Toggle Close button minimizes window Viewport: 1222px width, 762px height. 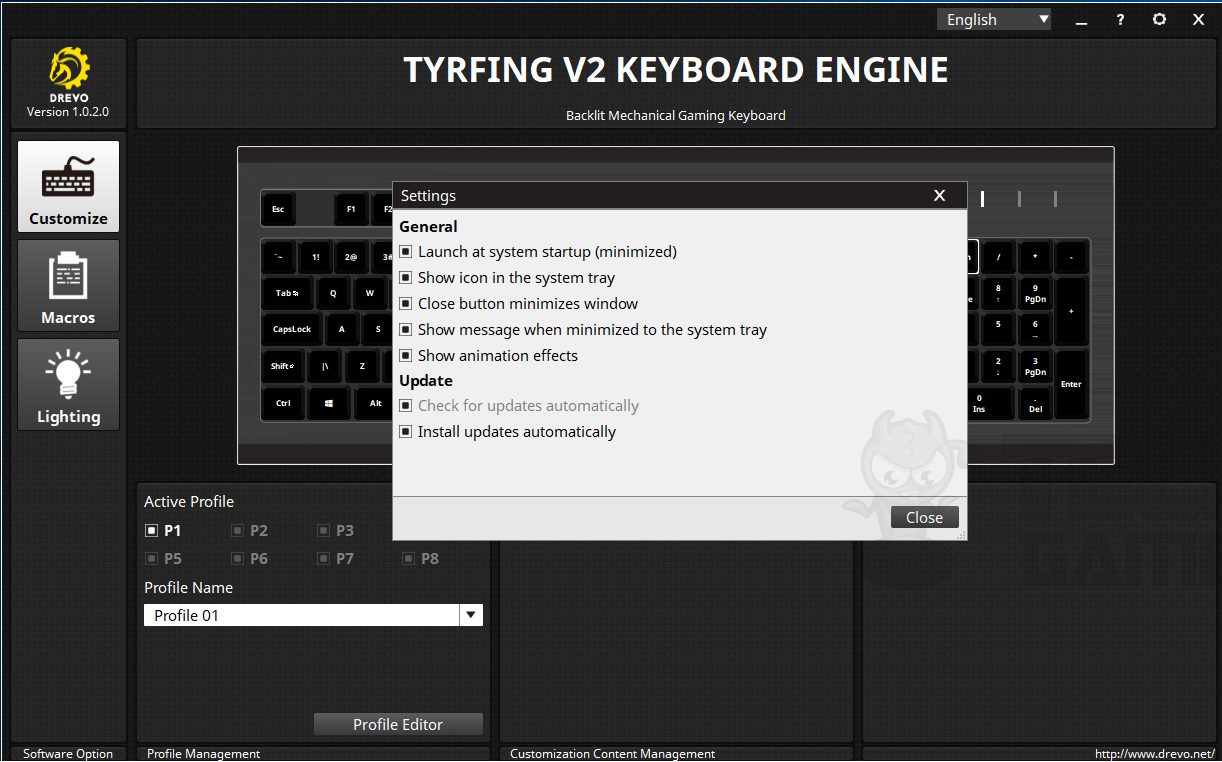pyautogui.click(x=518, y=304)
